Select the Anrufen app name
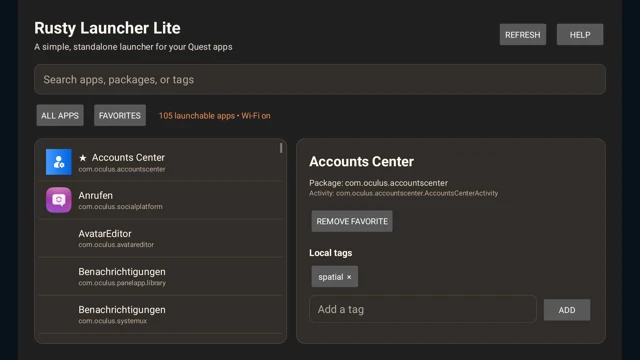Viewport: 640px width, 360px height. 96,196
